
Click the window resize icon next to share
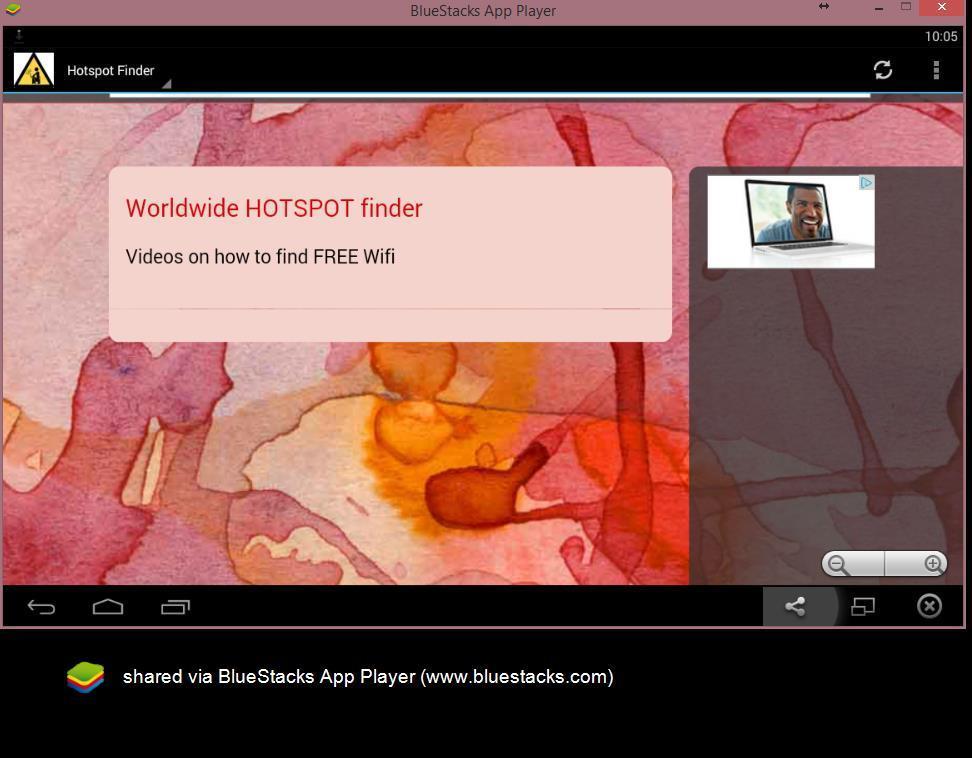[862, 606]
